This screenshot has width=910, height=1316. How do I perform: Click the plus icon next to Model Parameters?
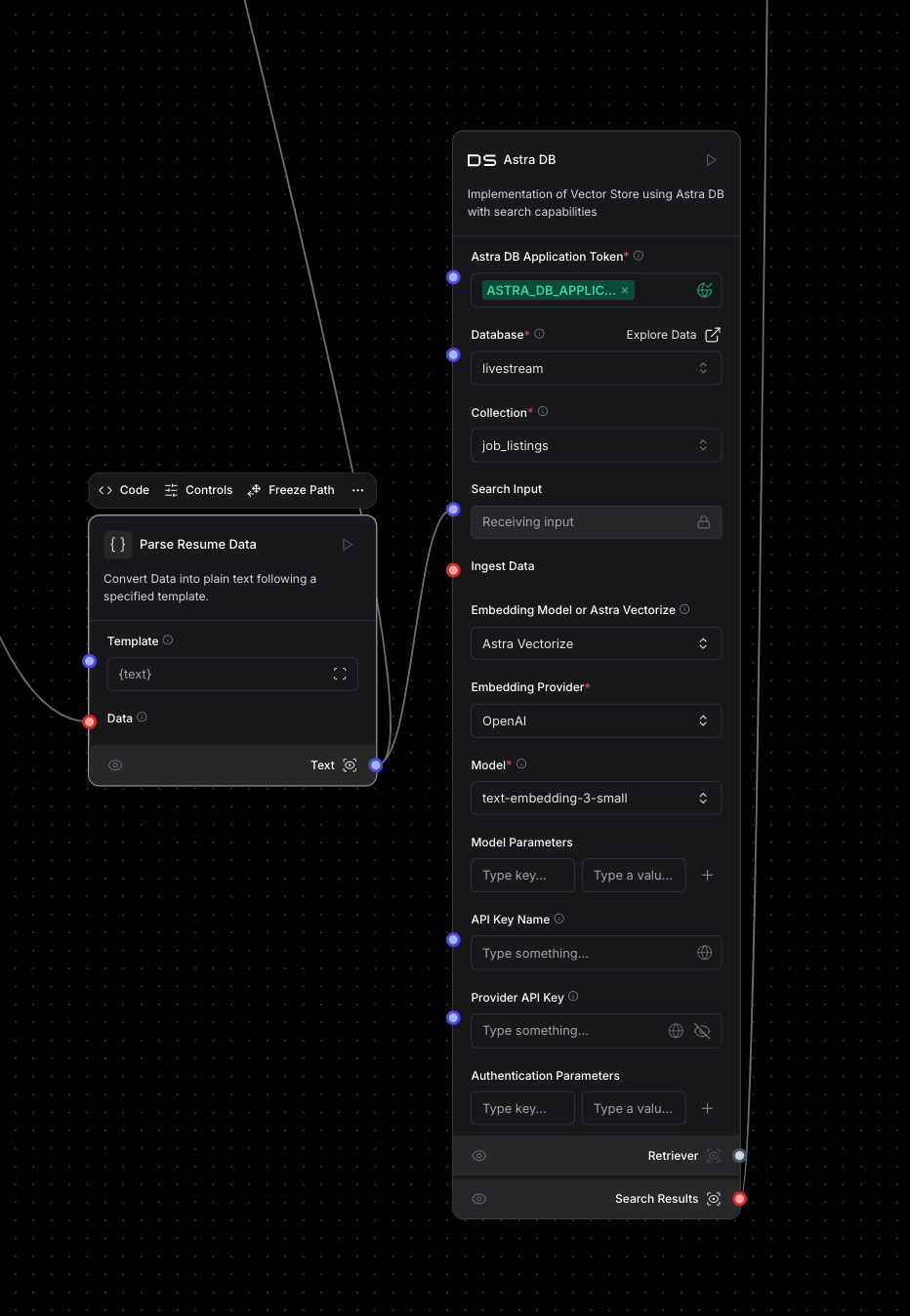tap(707, 876)
